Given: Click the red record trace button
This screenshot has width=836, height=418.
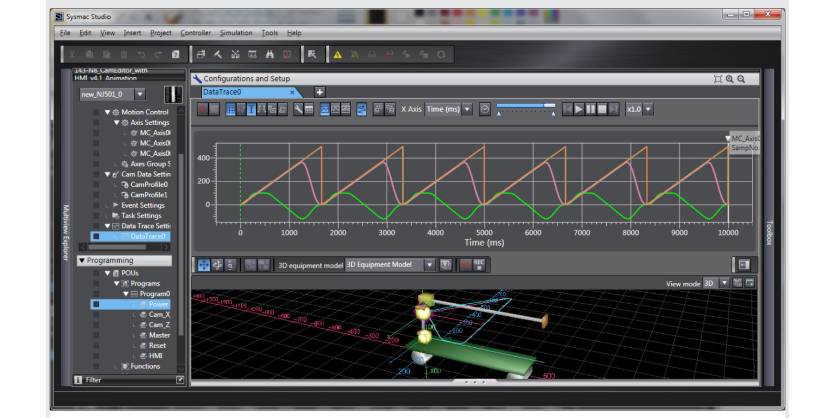Looking at the screenshot, I should click(202, 109).
